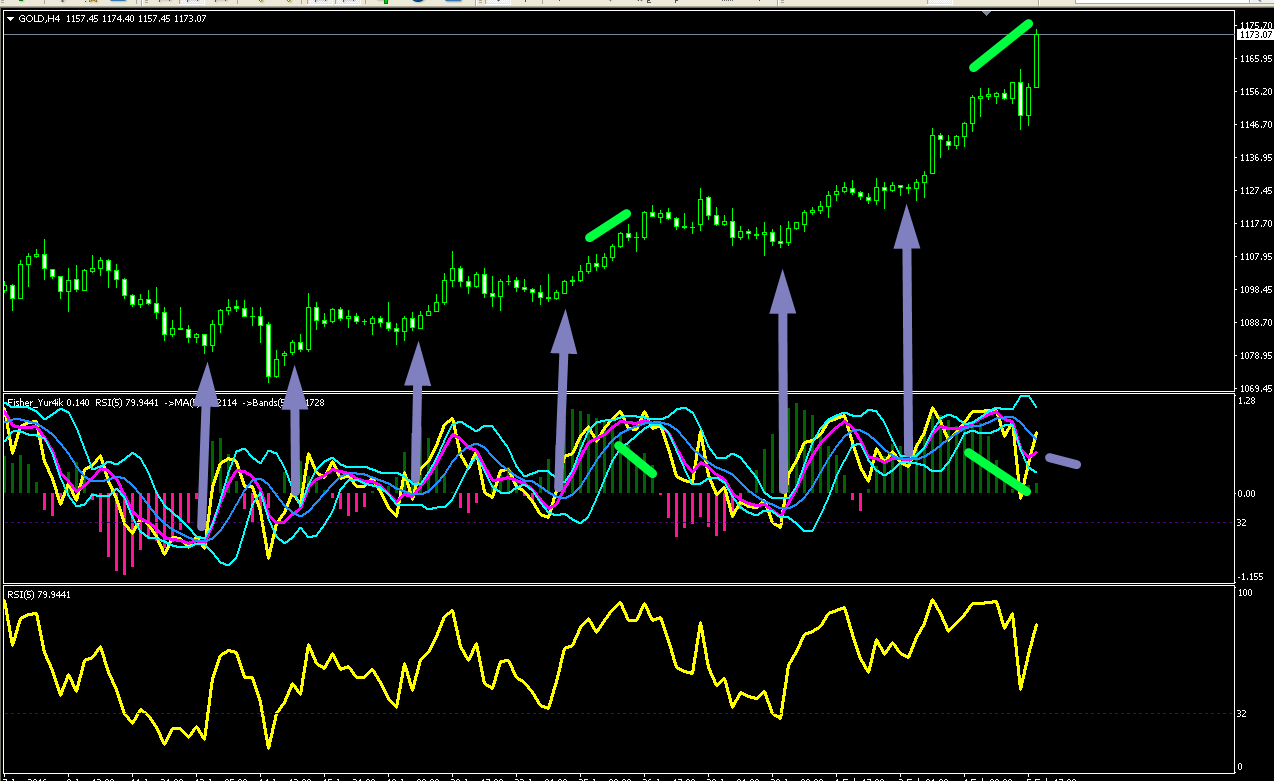This screenshot has width=1274, height=781.
Task: Click the GOLD,H4 chart title text
Action: click(38, 17)
